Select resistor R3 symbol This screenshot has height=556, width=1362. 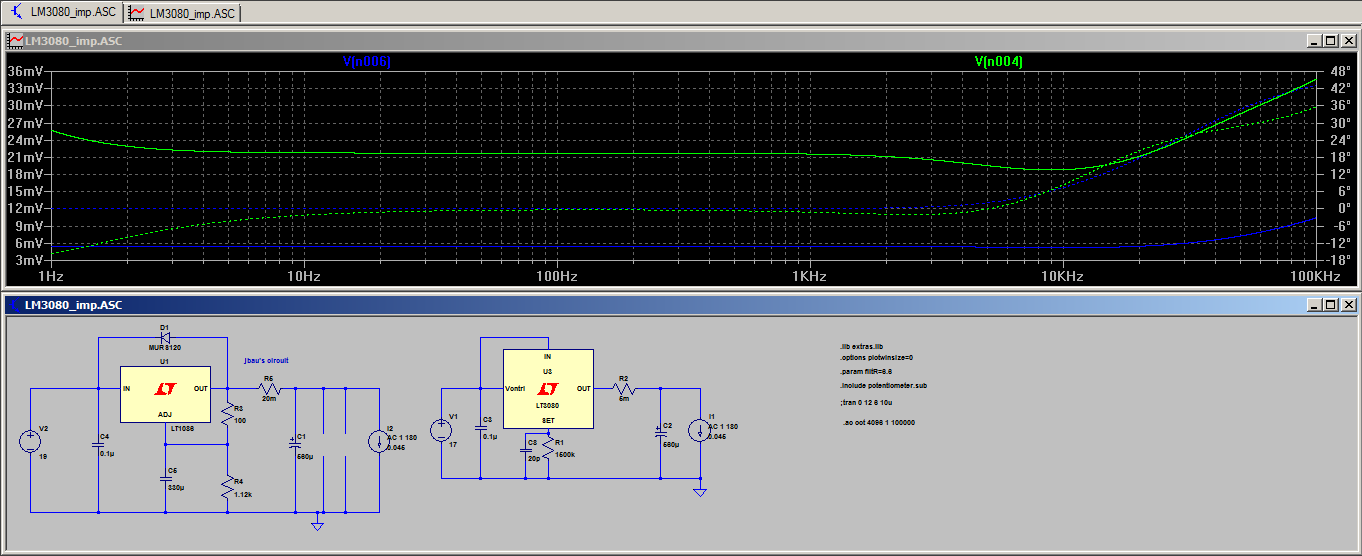(229, 411)
